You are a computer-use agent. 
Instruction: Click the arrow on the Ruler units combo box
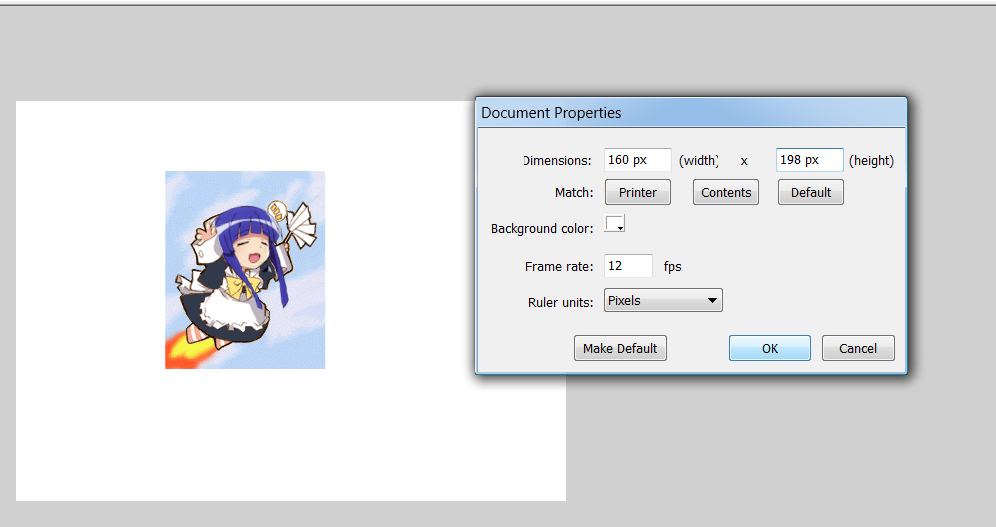pos(712,300)
